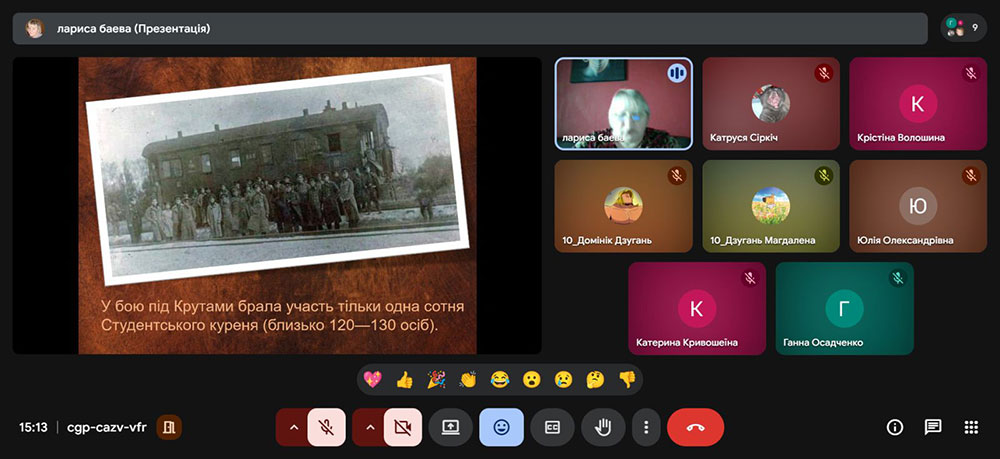
Task: Show participants list with count 9
Action: (x=963, y=28)
